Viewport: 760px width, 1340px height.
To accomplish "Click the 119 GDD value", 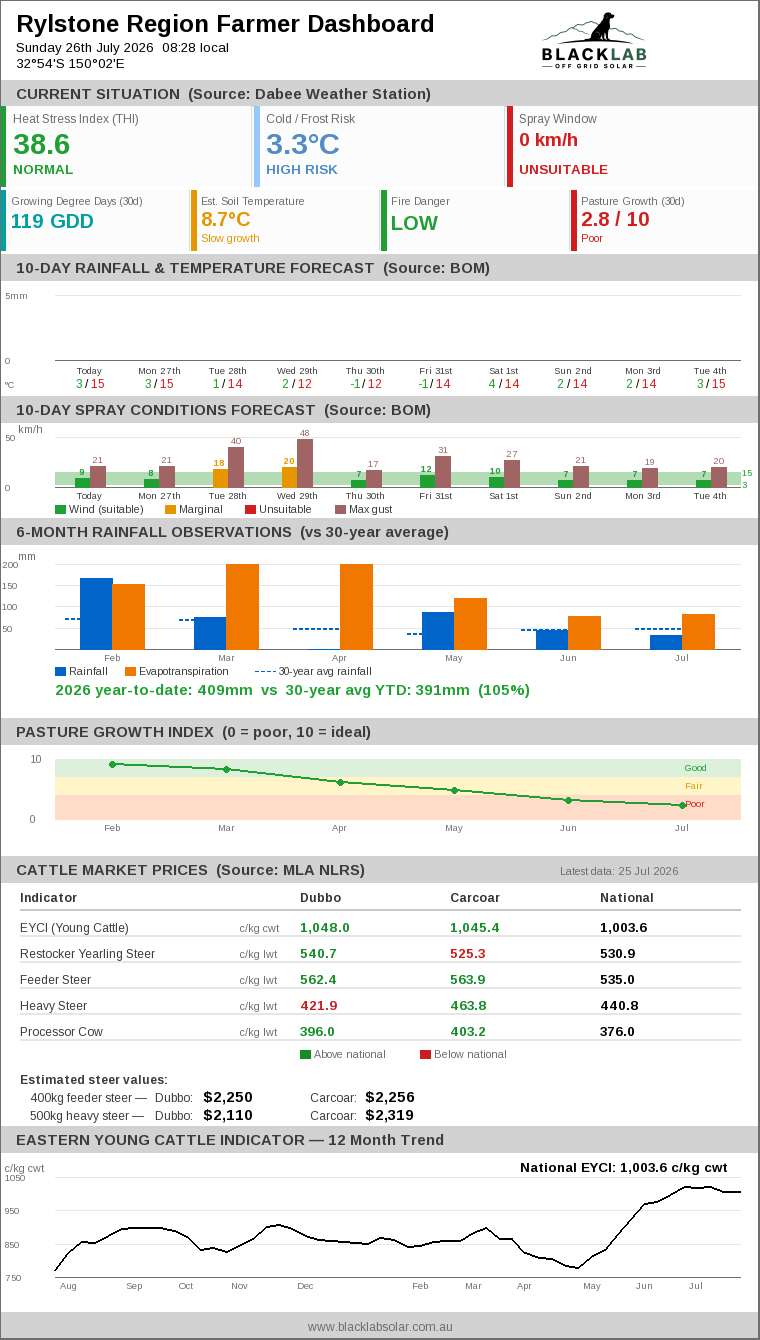I will tap(52, 221).
